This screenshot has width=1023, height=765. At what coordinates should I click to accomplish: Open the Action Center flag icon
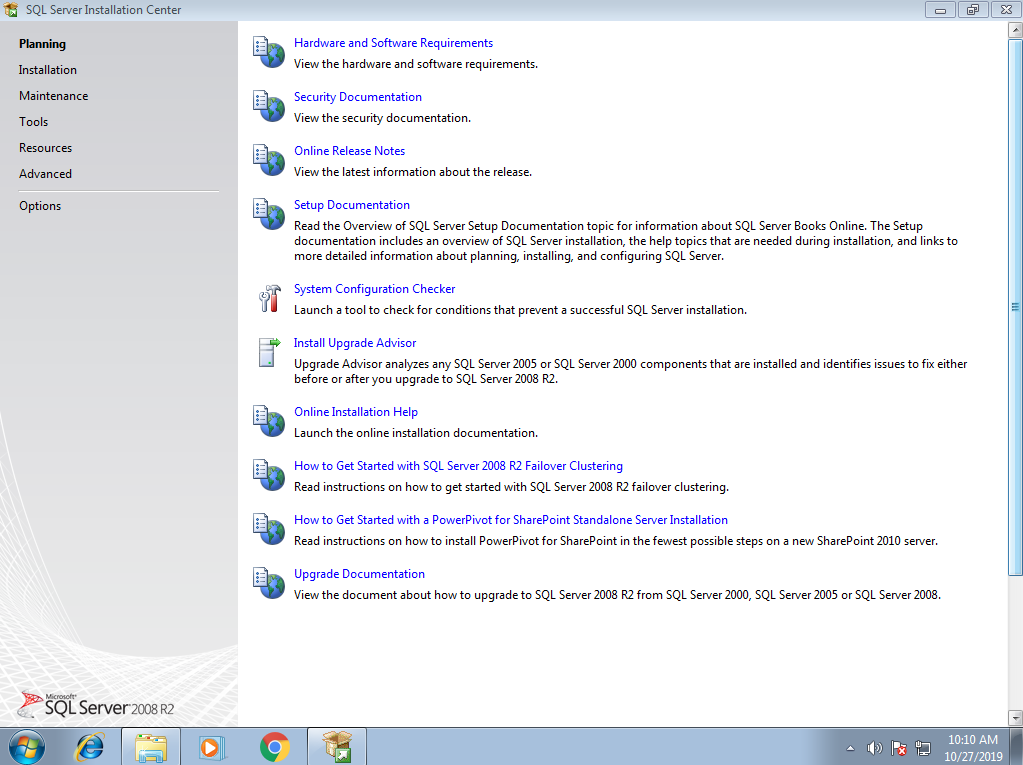point(899,748)
